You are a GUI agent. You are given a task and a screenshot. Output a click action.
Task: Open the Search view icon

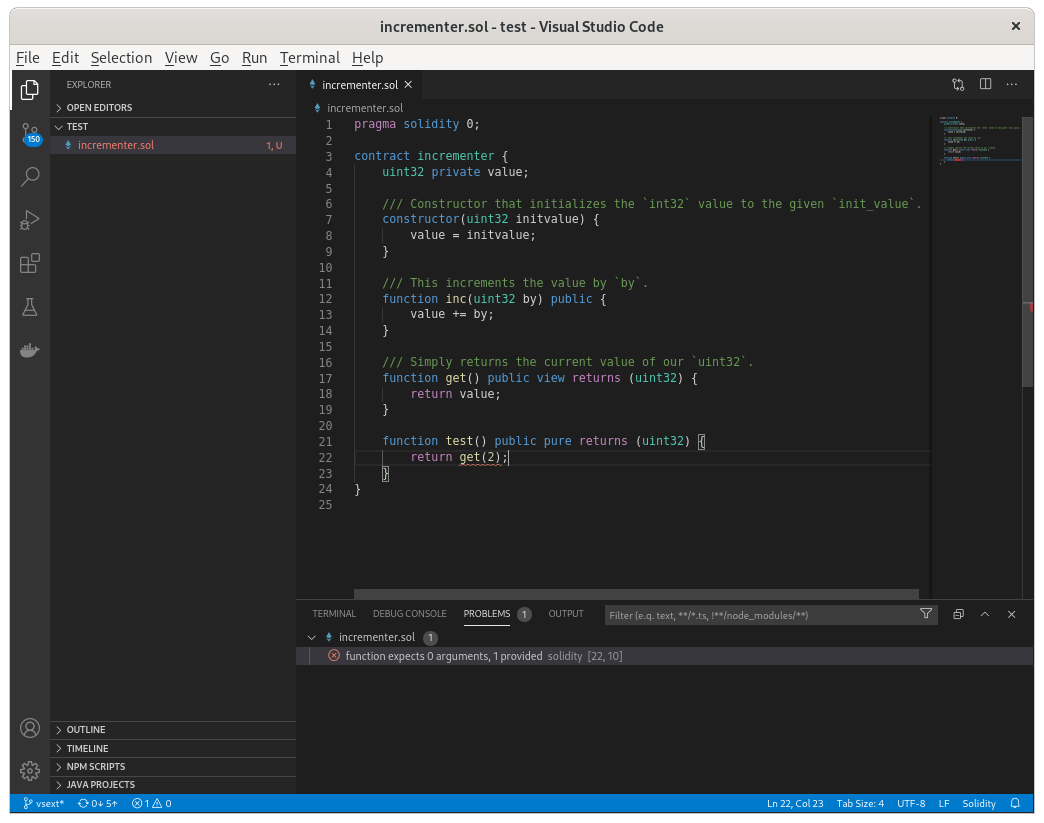29,176
